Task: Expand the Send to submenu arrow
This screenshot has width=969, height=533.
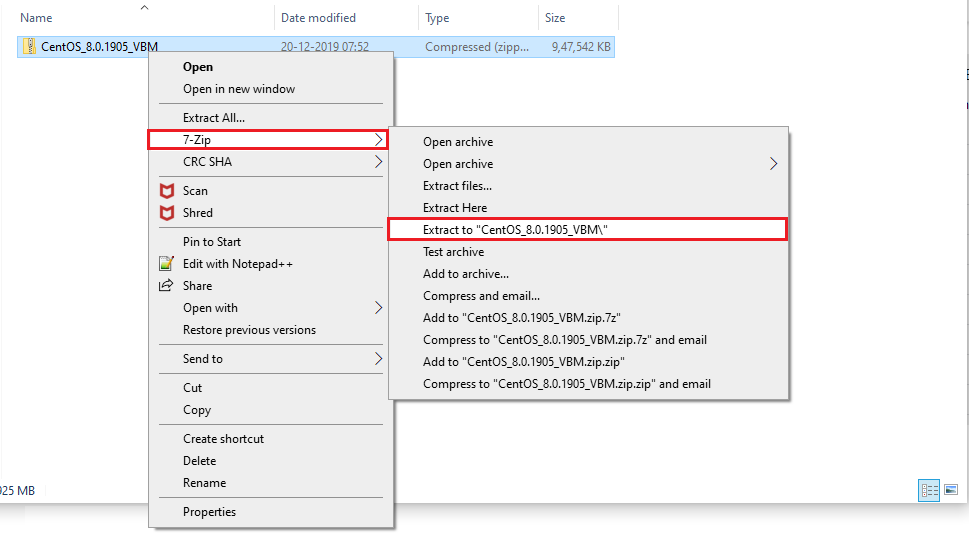Action: (378, 359)
